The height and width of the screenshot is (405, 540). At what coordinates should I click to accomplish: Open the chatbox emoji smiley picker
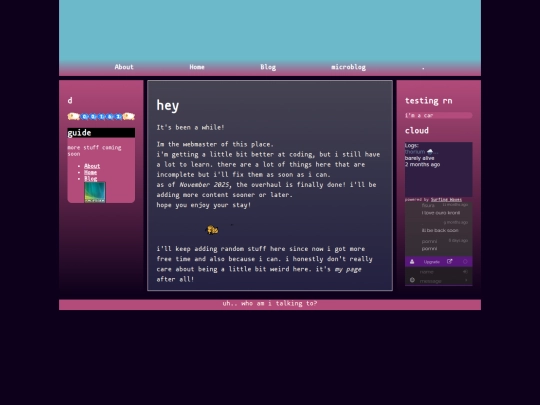(412, 280)
